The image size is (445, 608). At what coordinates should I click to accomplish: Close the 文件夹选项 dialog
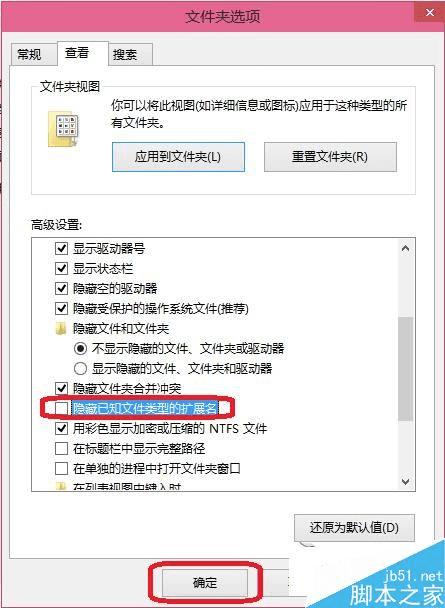tap(429, 13)
